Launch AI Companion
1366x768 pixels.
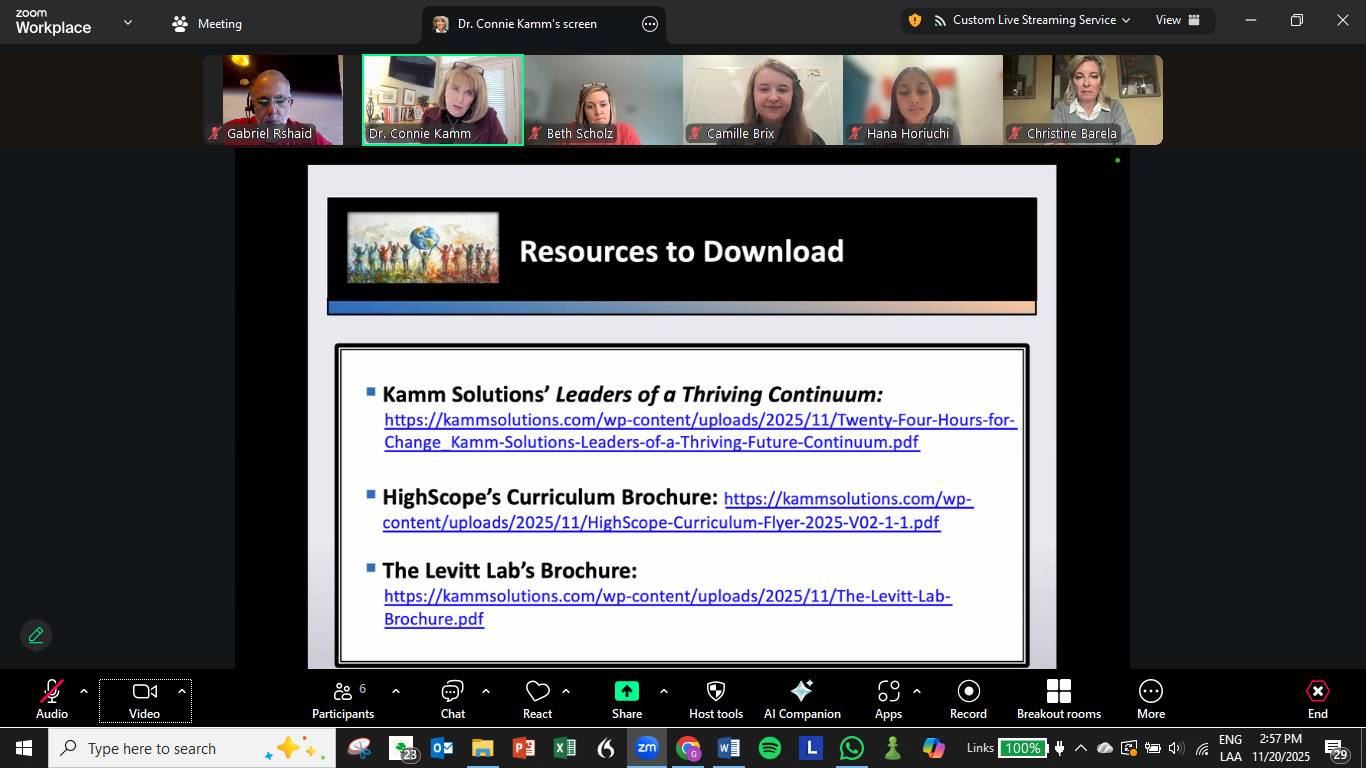pos(802,699)
